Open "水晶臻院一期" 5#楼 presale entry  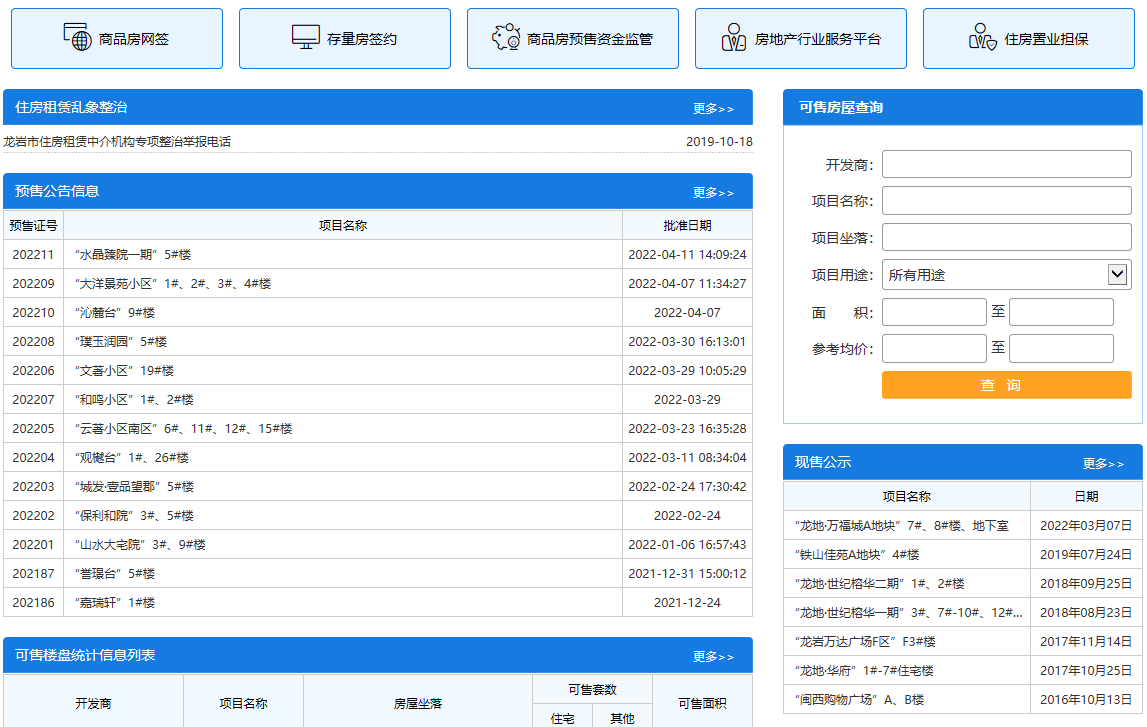pyautogui.click(x=132, y=255)
